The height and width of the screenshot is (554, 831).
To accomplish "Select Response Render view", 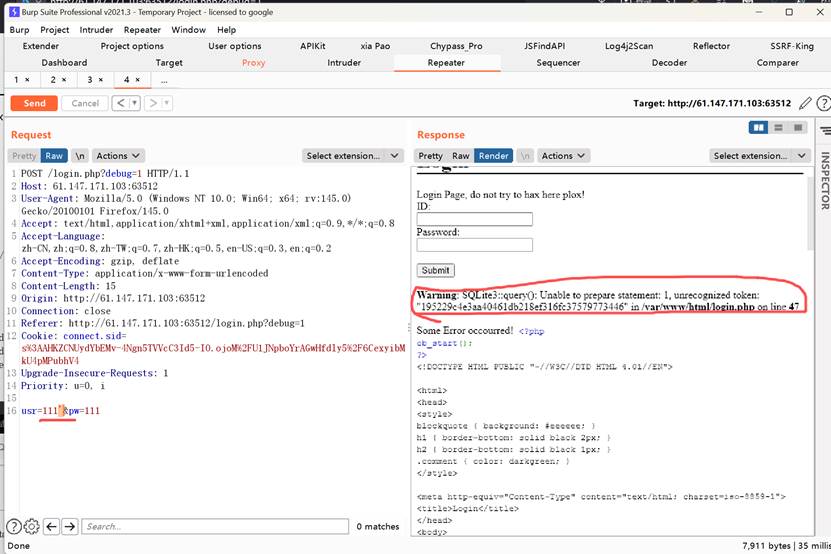I will click(493, 155).
